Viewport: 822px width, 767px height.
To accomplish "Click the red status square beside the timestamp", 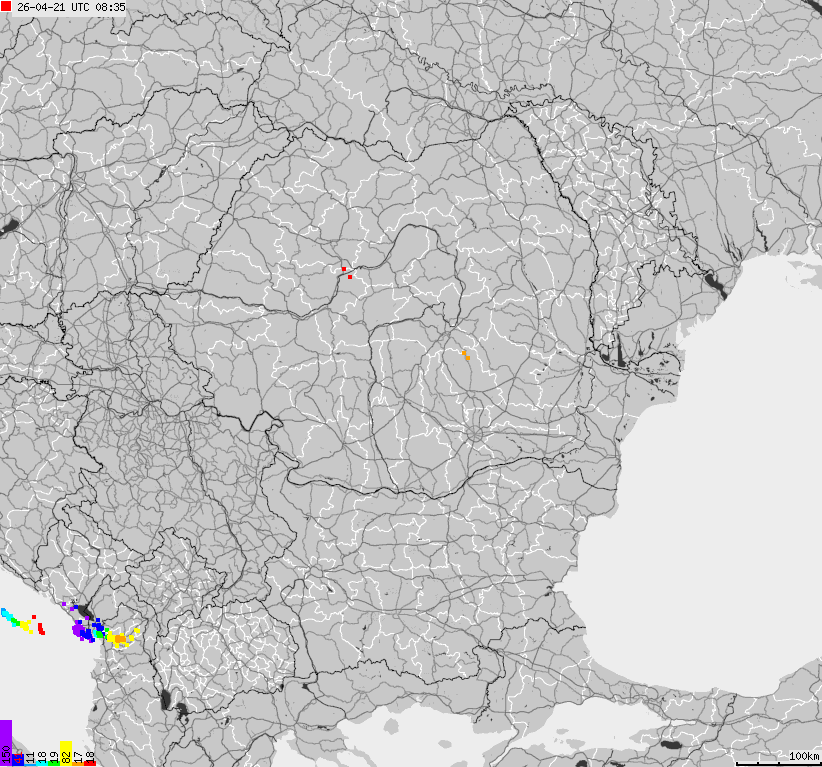I will tap(8, 8).
